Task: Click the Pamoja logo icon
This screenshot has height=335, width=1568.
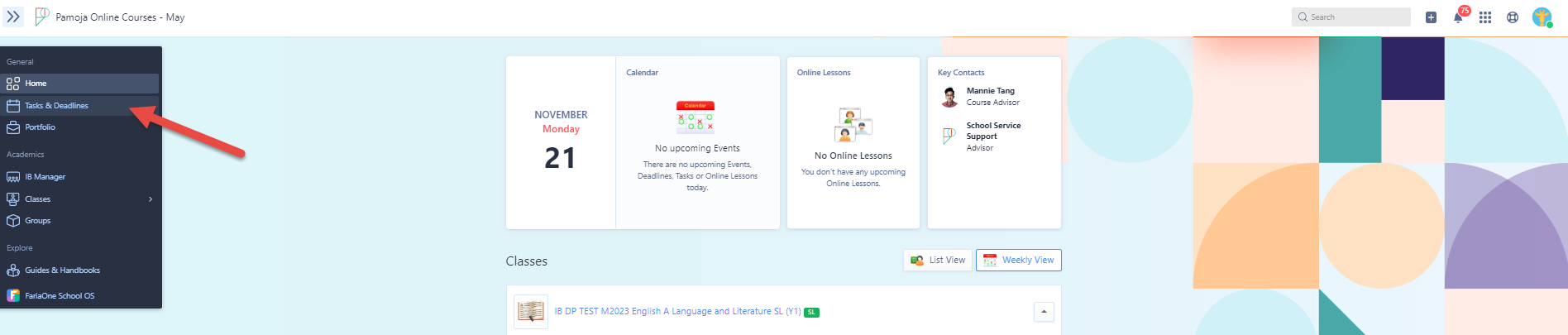Action: (41, 17)
